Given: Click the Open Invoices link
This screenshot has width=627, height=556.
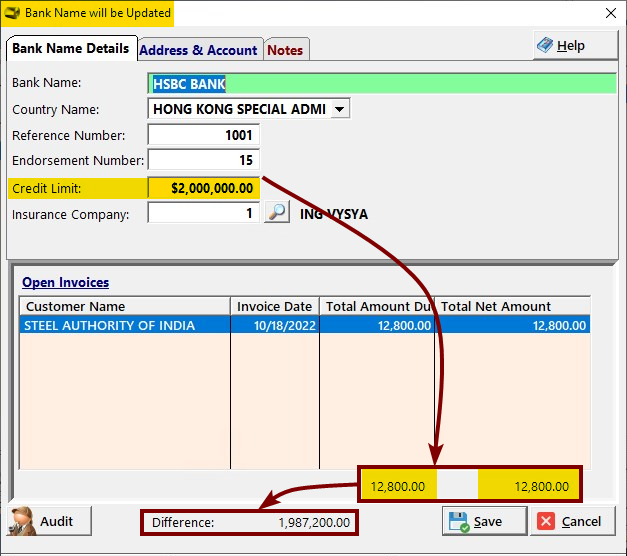Looking at the screenshot, I should tap(66, 282).
